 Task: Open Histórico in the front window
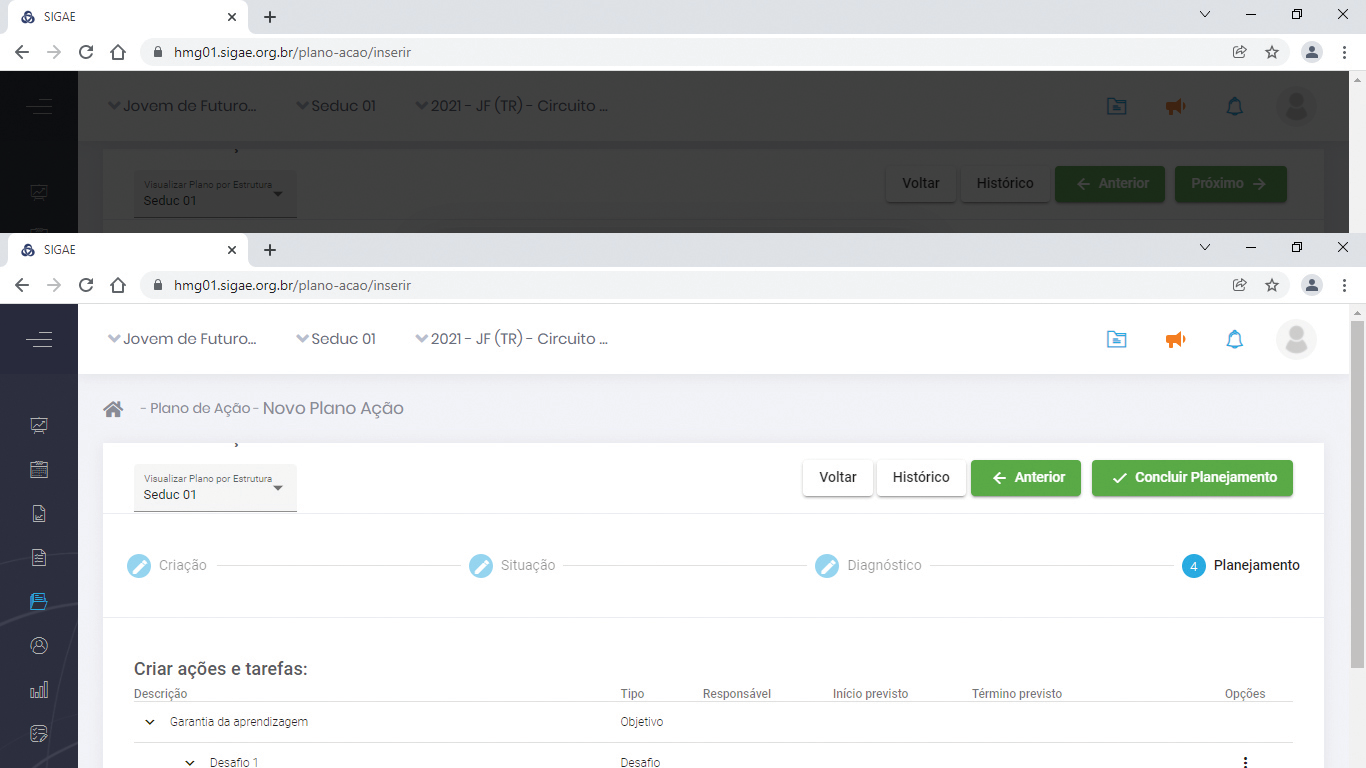(x=921, y=478)
